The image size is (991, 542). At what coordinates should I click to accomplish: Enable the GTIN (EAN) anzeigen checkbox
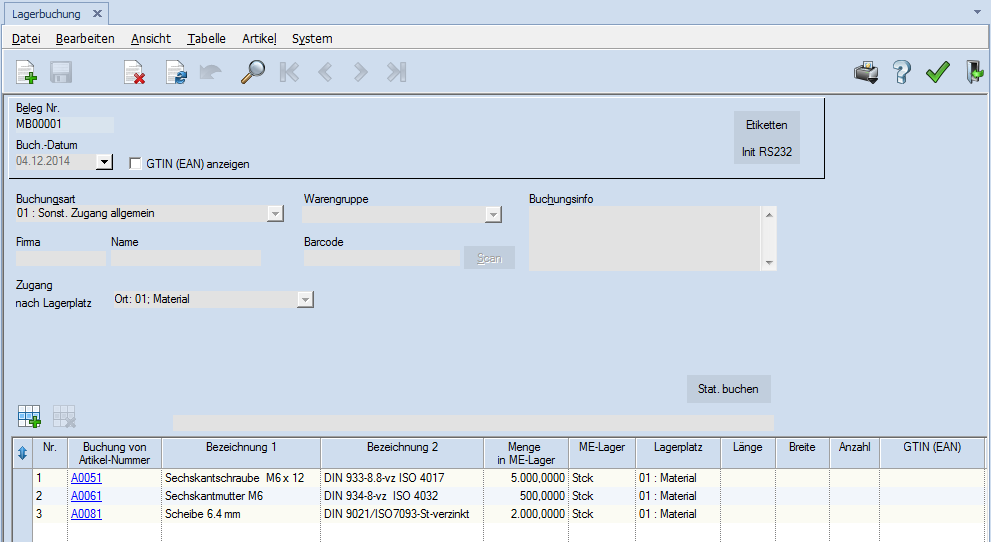[136, 164]
